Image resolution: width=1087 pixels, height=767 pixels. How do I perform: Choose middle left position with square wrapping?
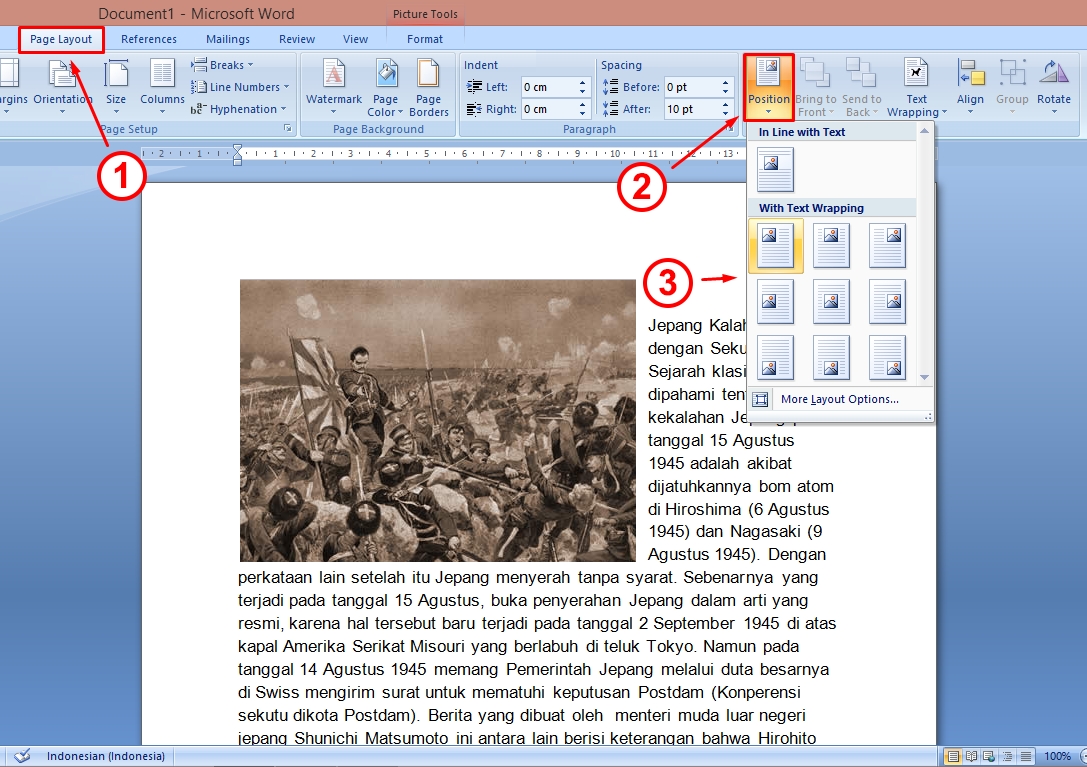775,302
